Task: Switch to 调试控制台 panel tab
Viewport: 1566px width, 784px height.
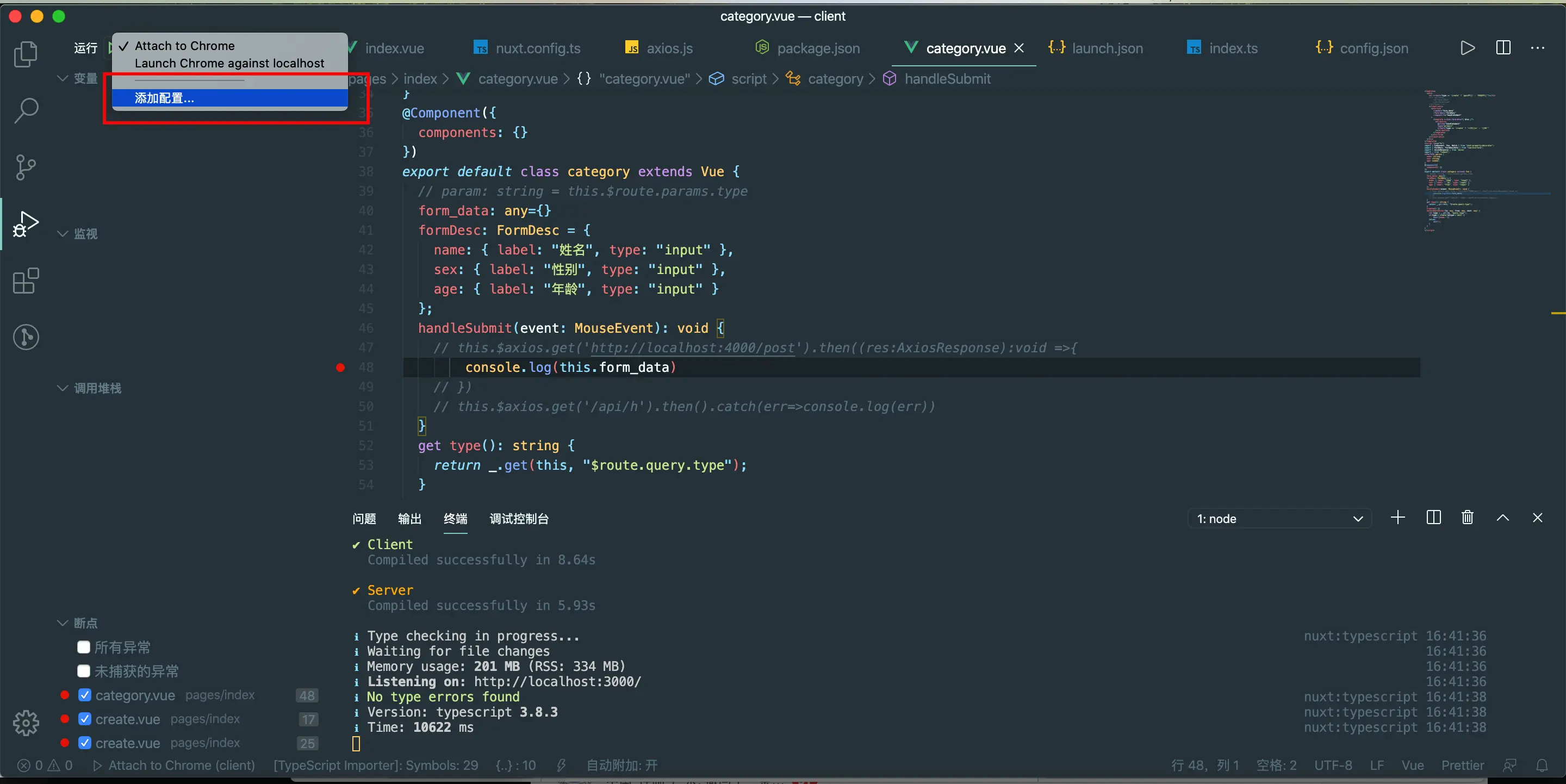Action: click(x=519, y=519)
